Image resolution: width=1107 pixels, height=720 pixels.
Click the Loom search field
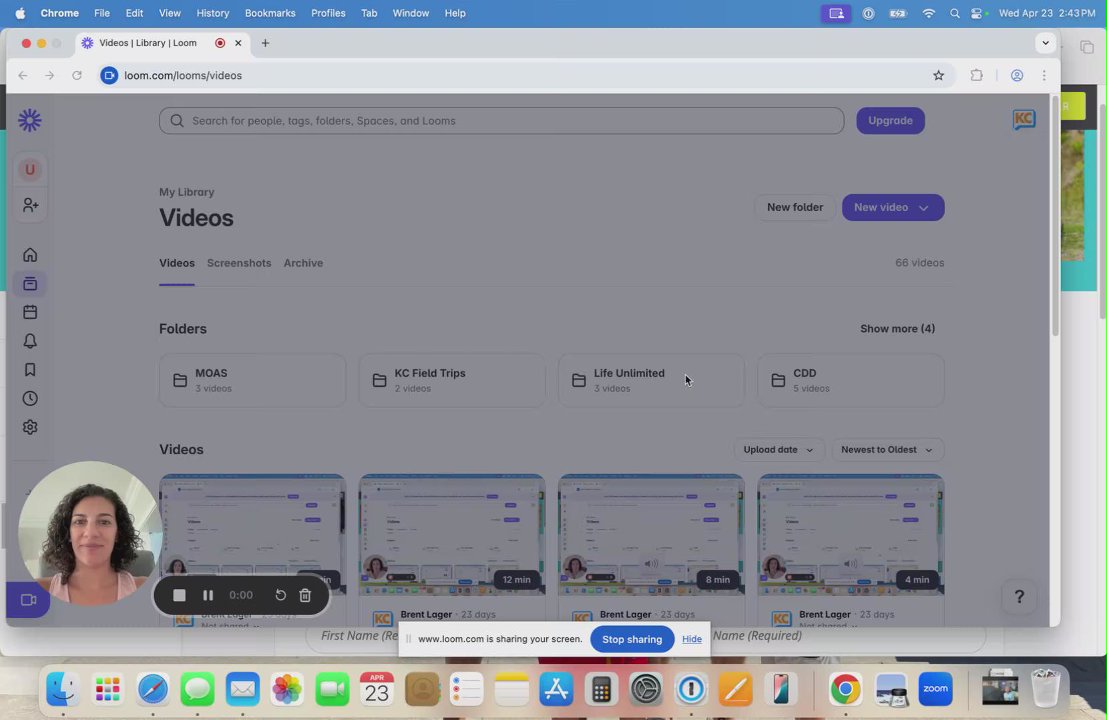[501, 121]
